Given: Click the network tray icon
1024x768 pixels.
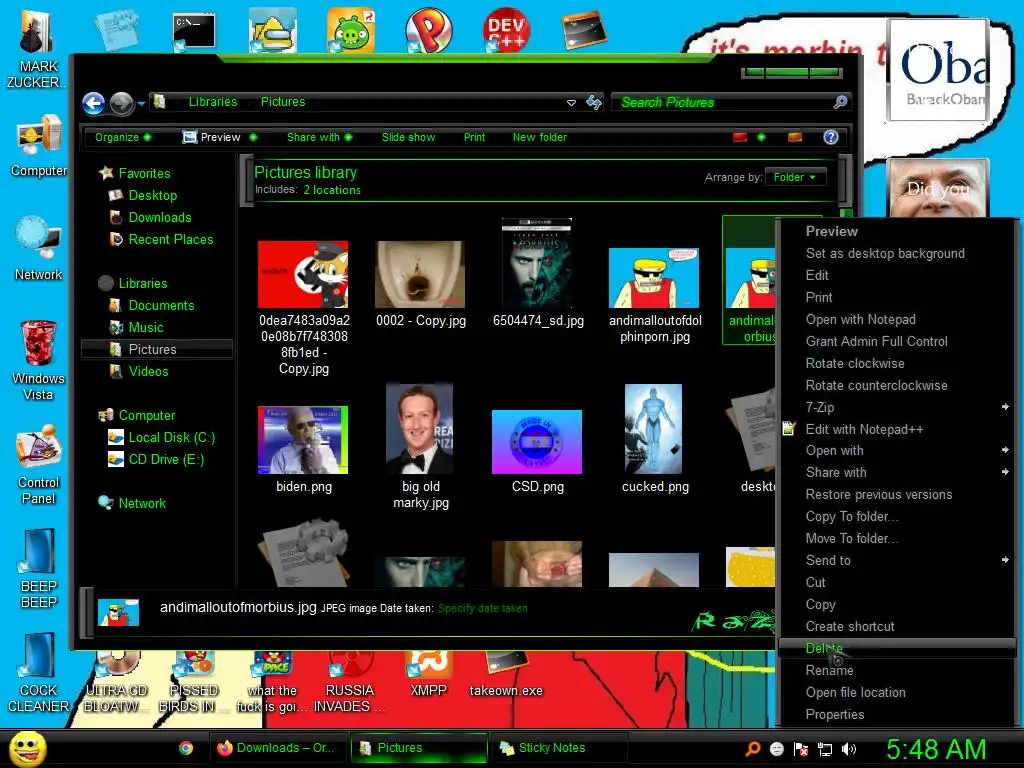Looking at the screenshot, I should [x=825, y=749].
